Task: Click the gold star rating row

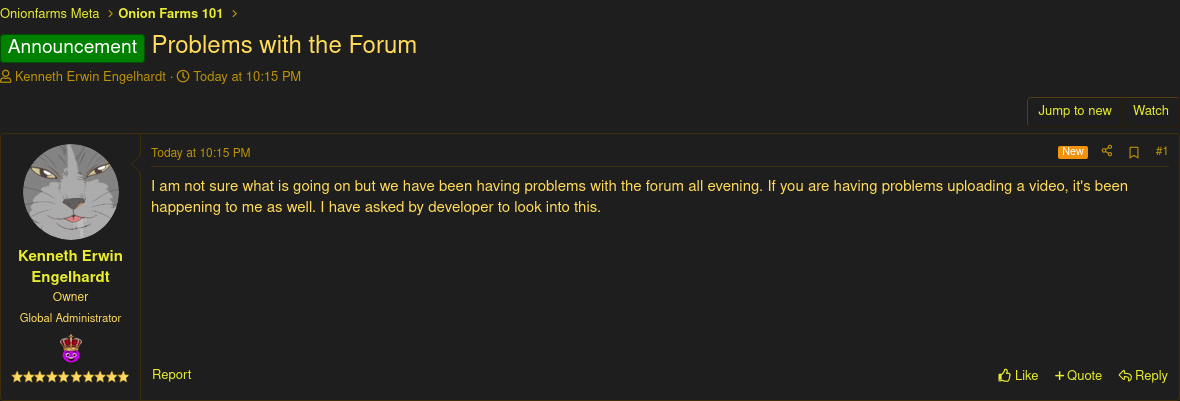Action: coord(70,377)
